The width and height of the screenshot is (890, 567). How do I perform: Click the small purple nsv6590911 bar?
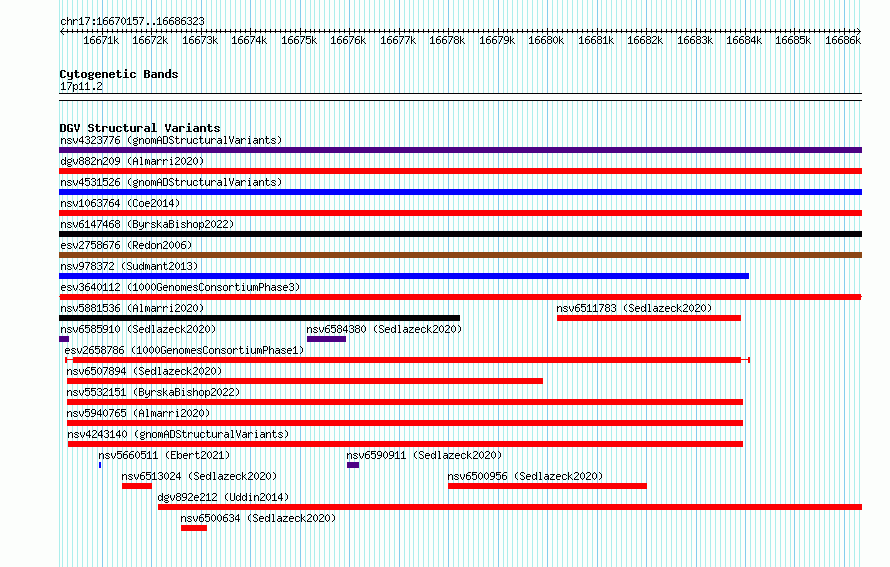click(x=353, y=465)
